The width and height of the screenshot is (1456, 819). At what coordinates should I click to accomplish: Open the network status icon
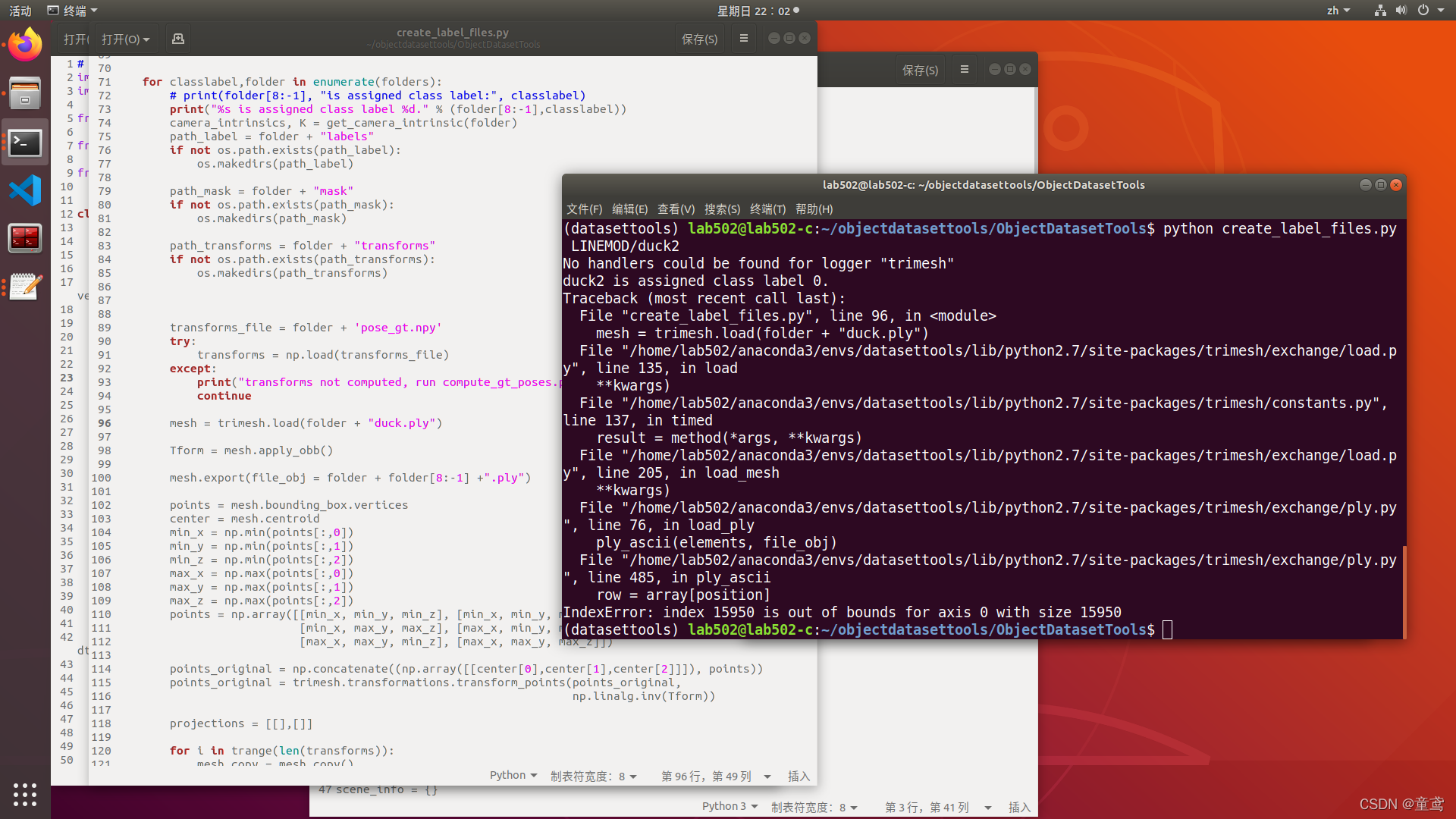click(1379, 11)
